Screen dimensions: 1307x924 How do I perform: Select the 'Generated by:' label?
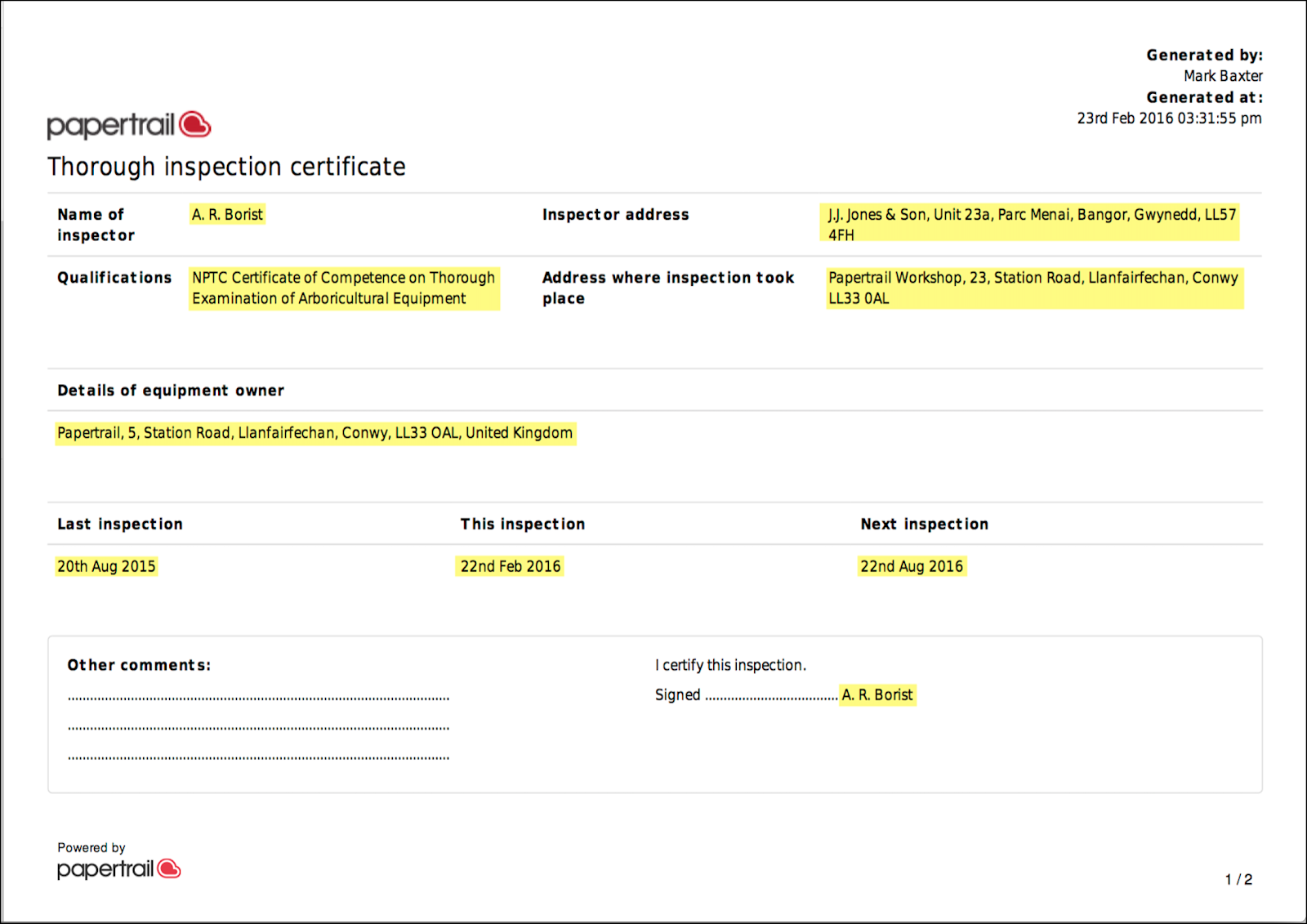[x=1205, y=55]
